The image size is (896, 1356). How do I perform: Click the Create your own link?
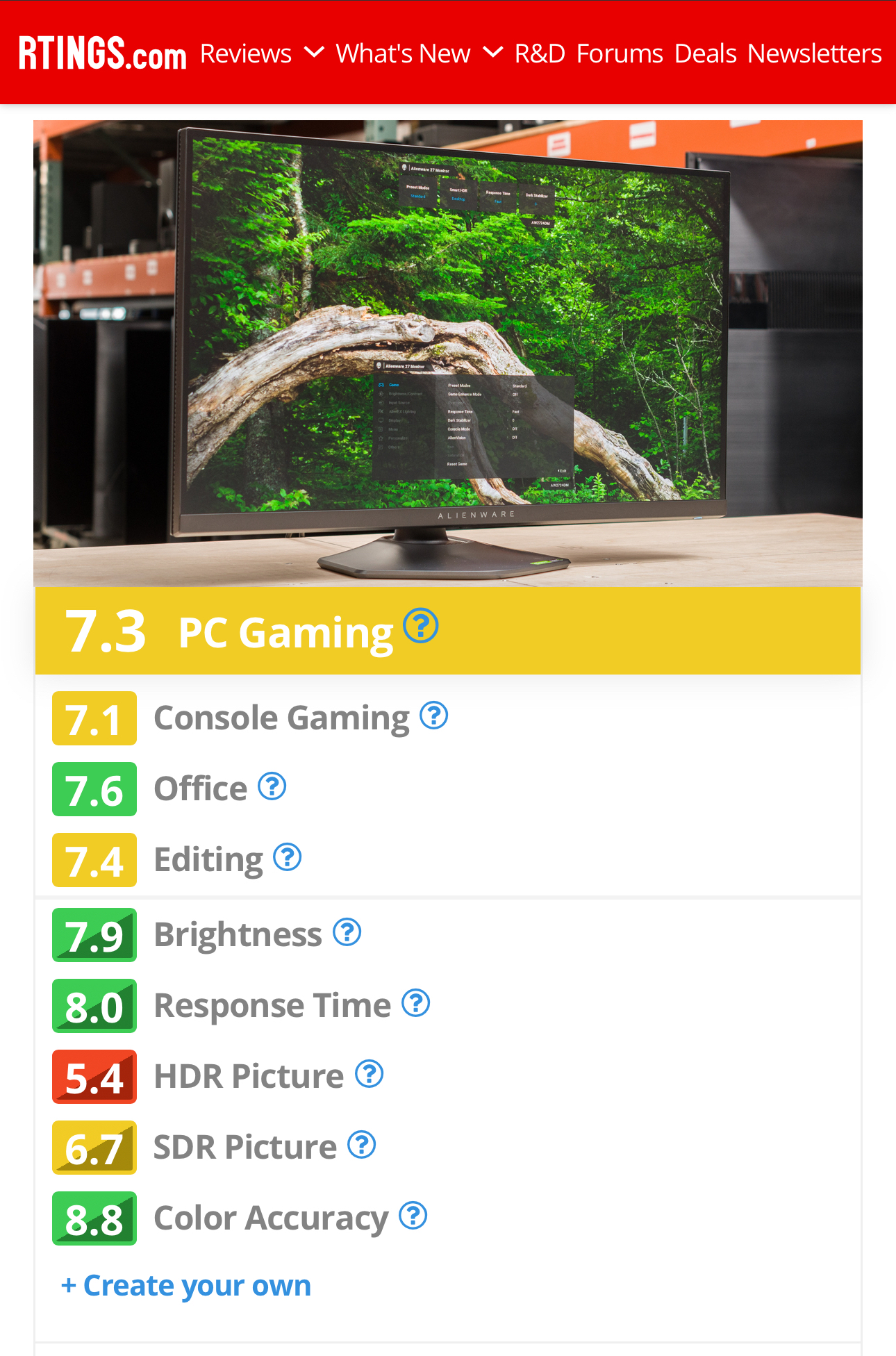tap(186, 1286)
